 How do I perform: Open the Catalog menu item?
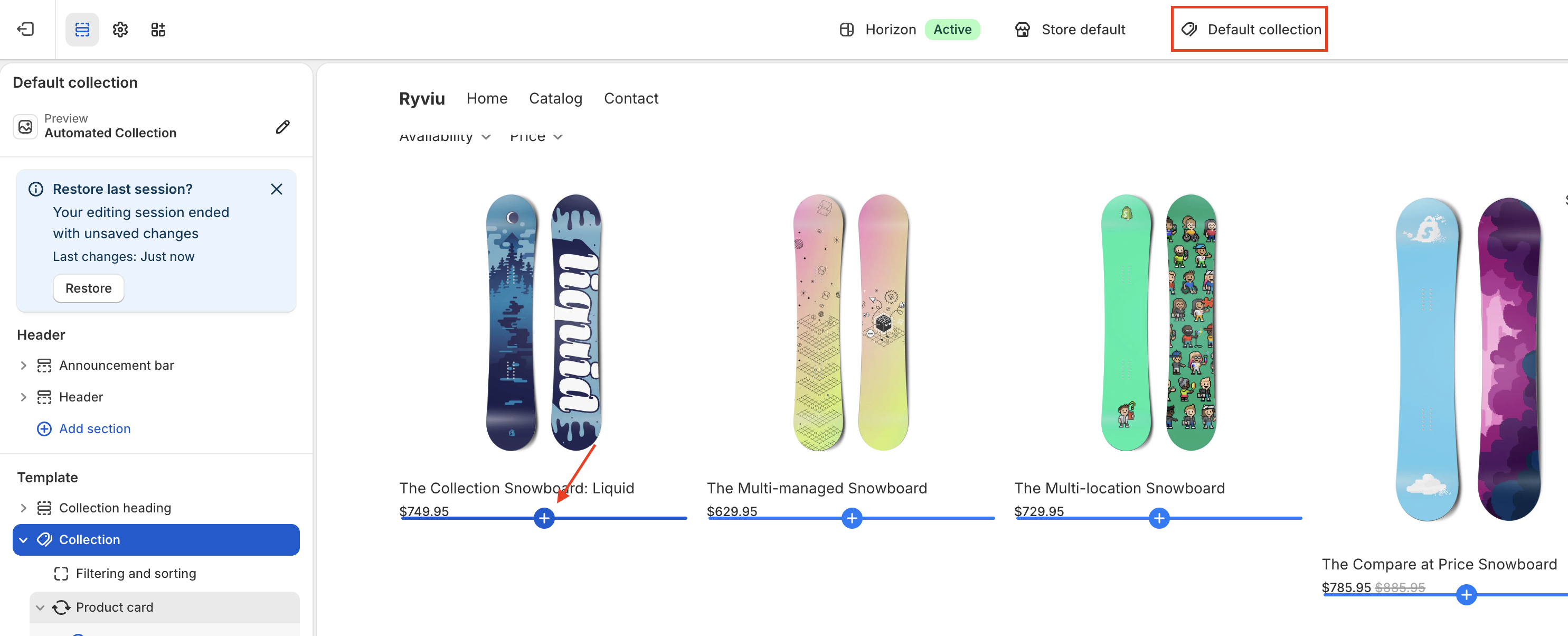click(x=555, y=99)
